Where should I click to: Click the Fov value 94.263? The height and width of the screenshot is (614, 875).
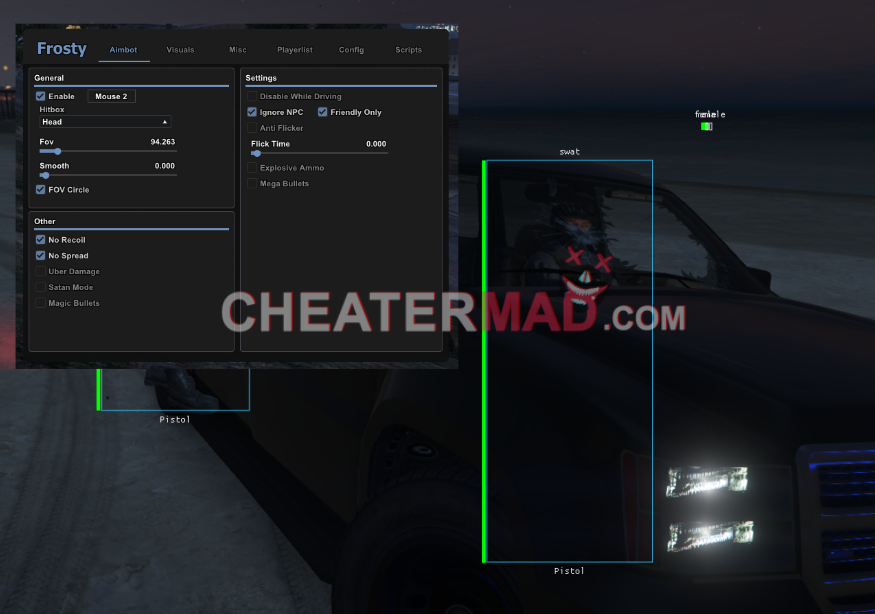163,142
